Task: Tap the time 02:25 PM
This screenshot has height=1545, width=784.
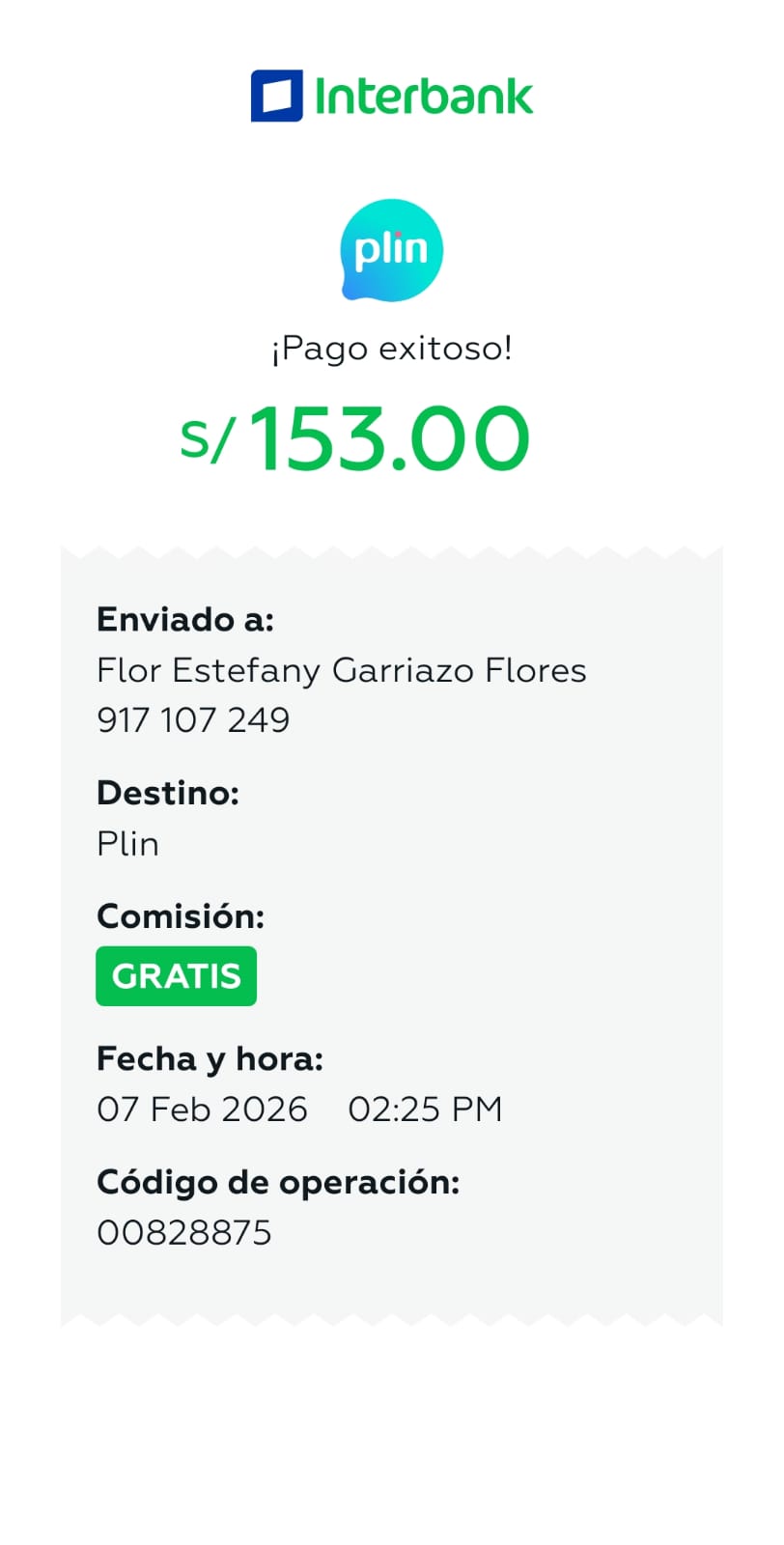Action: pyautogui.click(x=425, y=1110)
